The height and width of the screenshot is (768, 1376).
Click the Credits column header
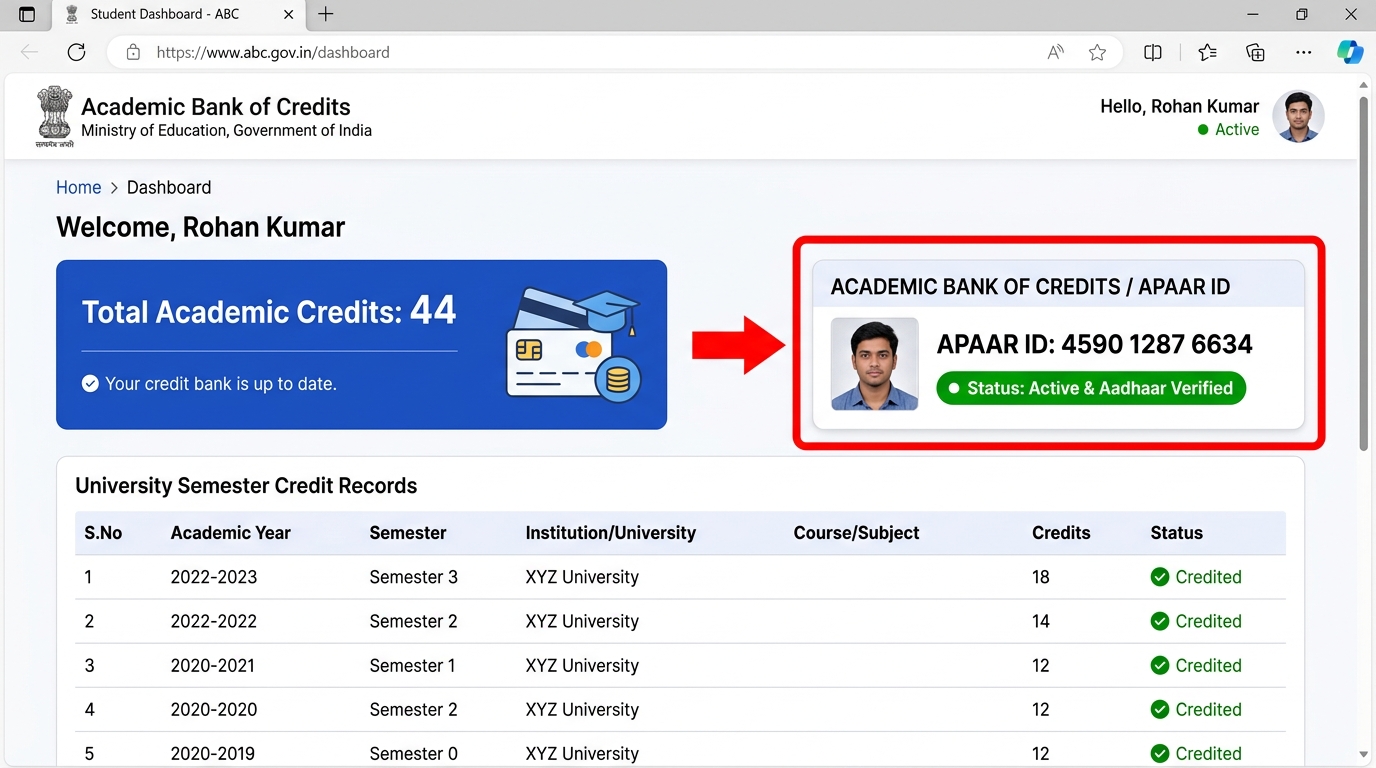(x=1061, y=533)
